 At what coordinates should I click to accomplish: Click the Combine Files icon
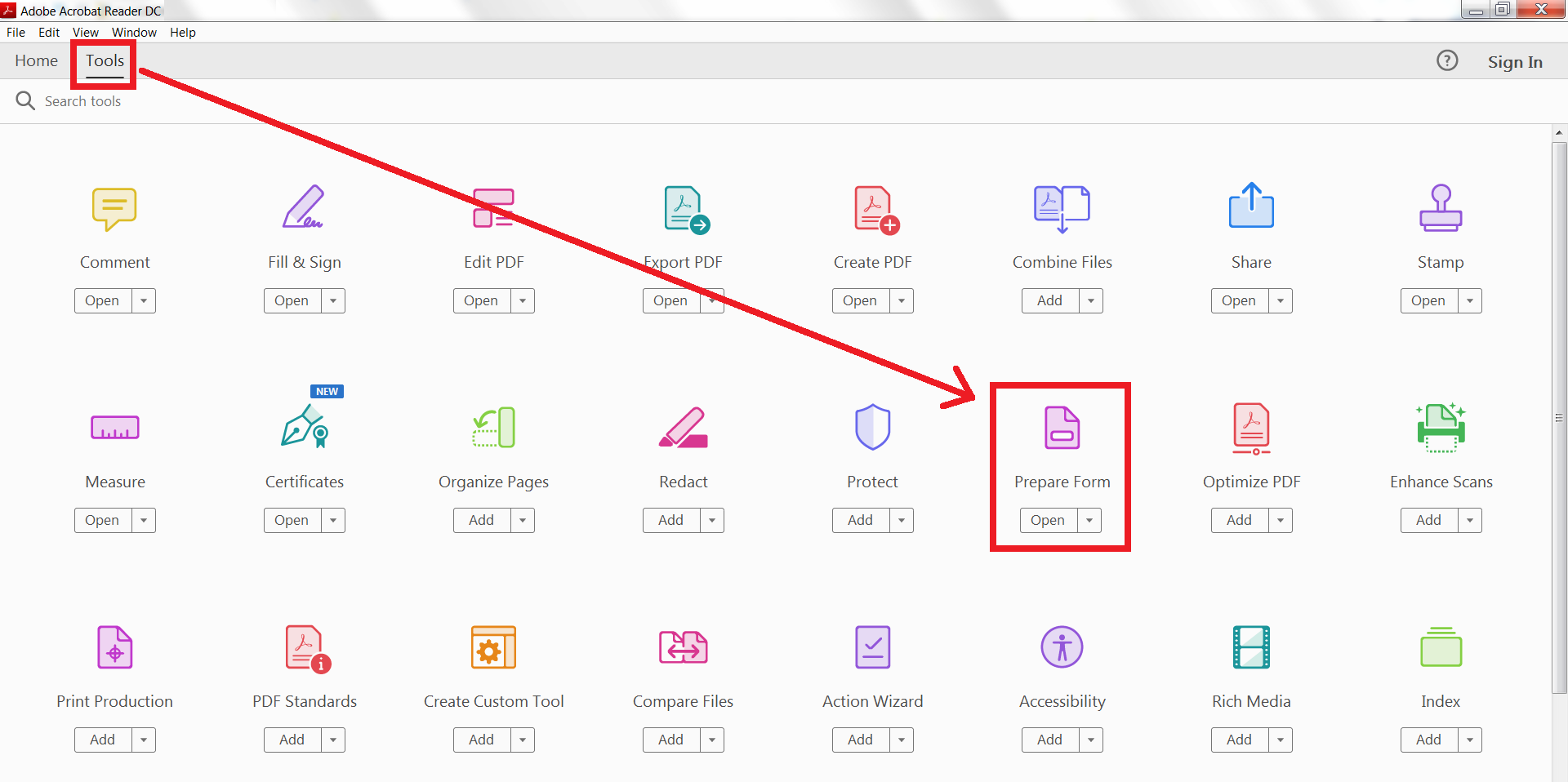coord(1062,207)
